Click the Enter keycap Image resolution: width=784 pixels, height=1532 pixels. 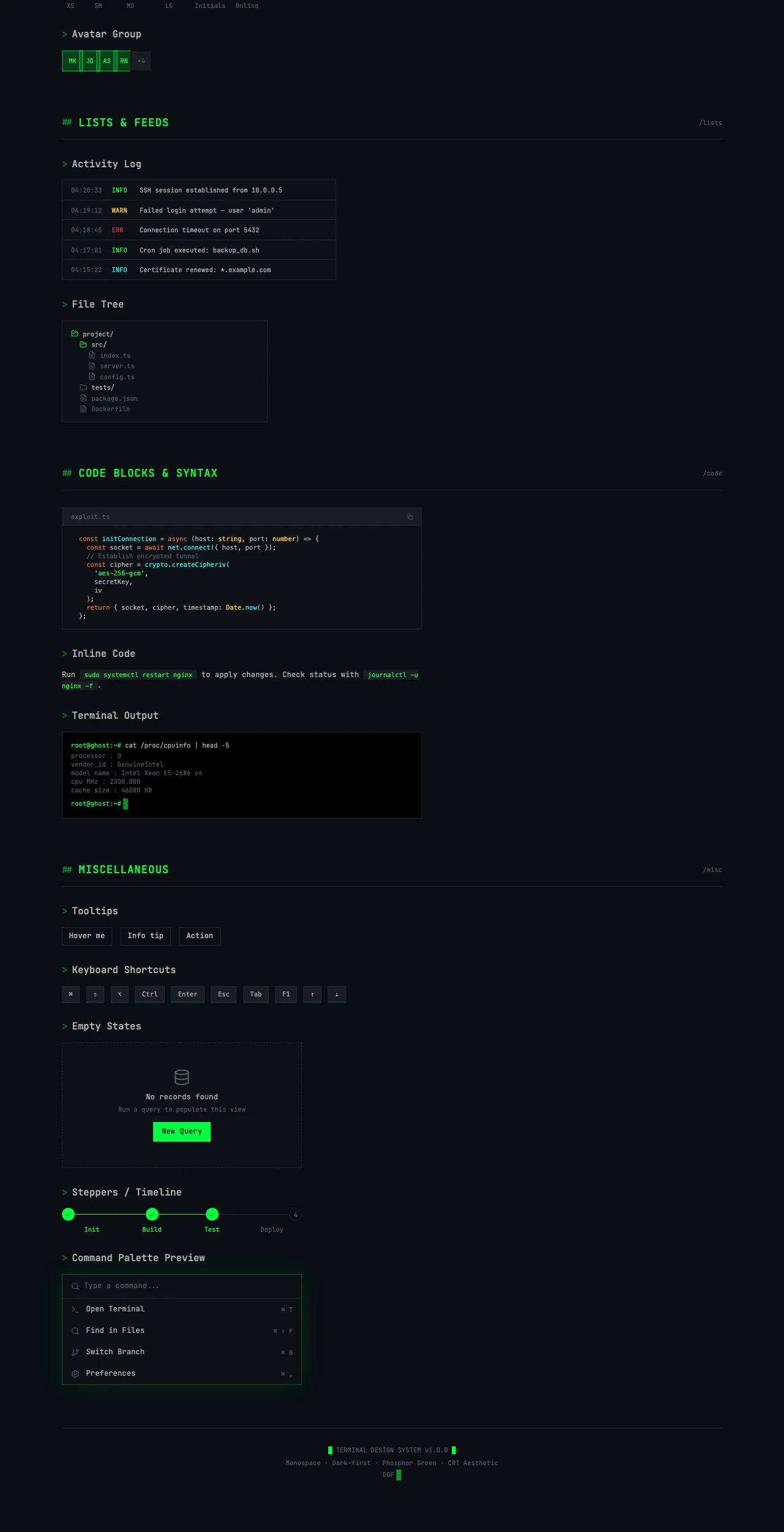coord(187,994)
